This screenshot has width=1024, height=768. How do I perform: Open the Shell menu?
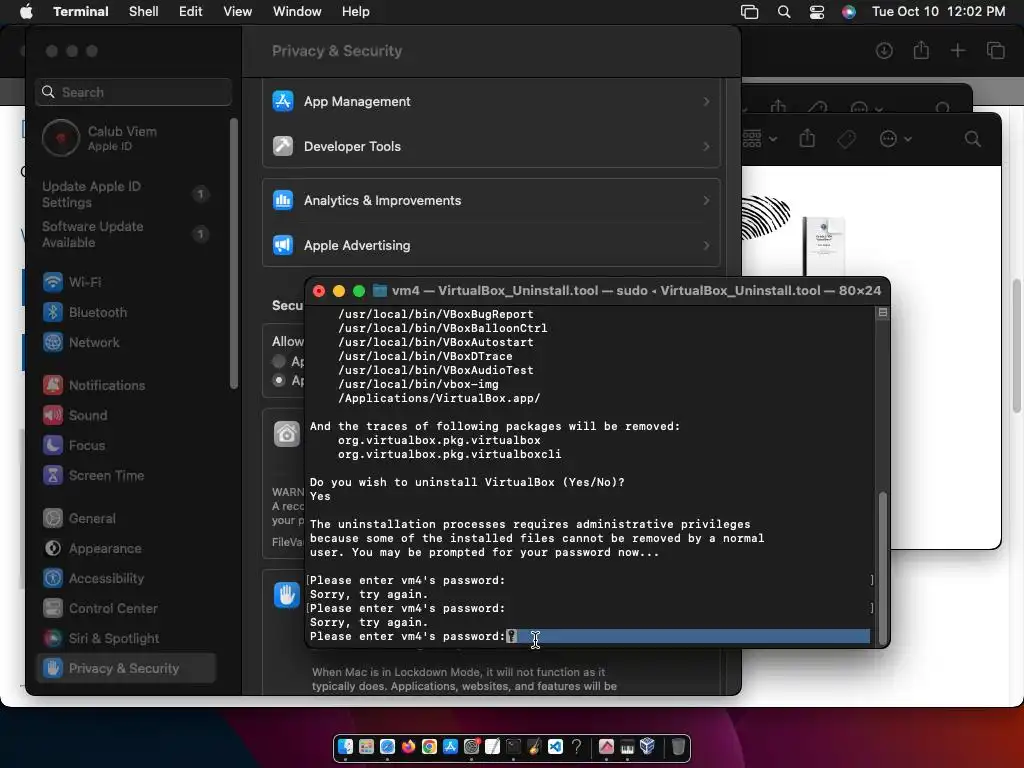[144, 12]
